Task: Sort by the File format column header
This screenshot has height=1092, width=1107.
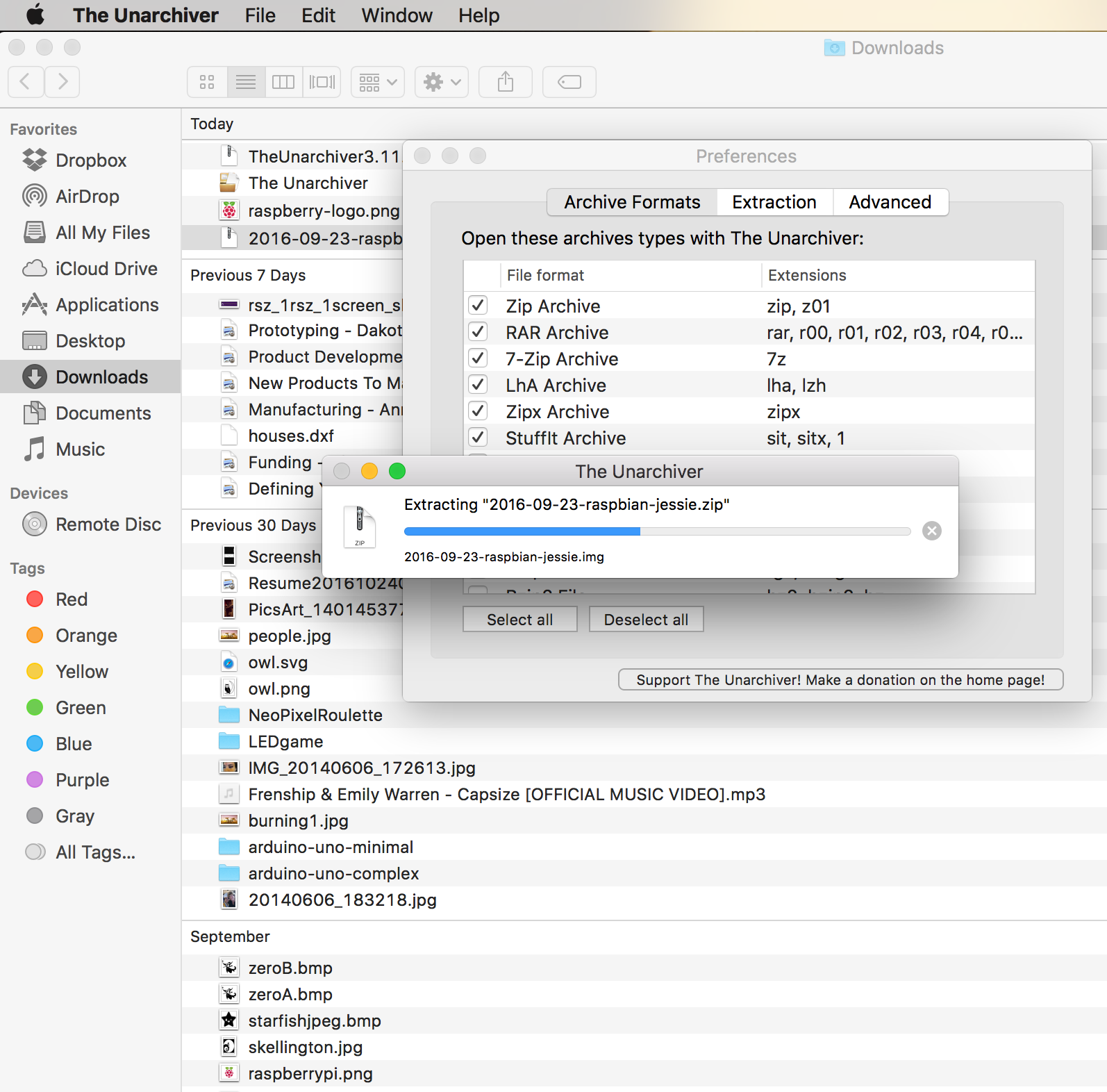Action: [x=631, y=276]
